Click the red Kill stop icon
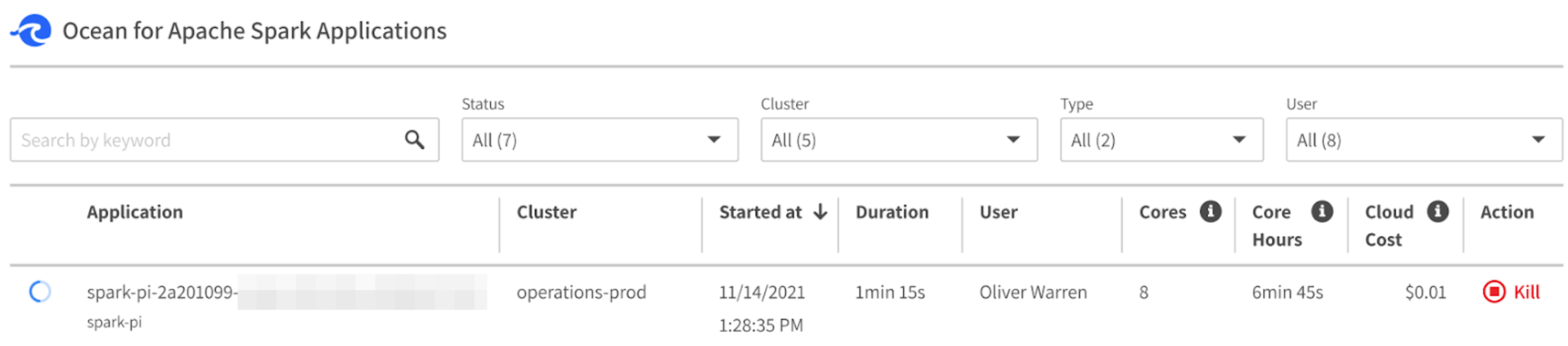The image size is (1568, 346). [x=1494, y=292]
